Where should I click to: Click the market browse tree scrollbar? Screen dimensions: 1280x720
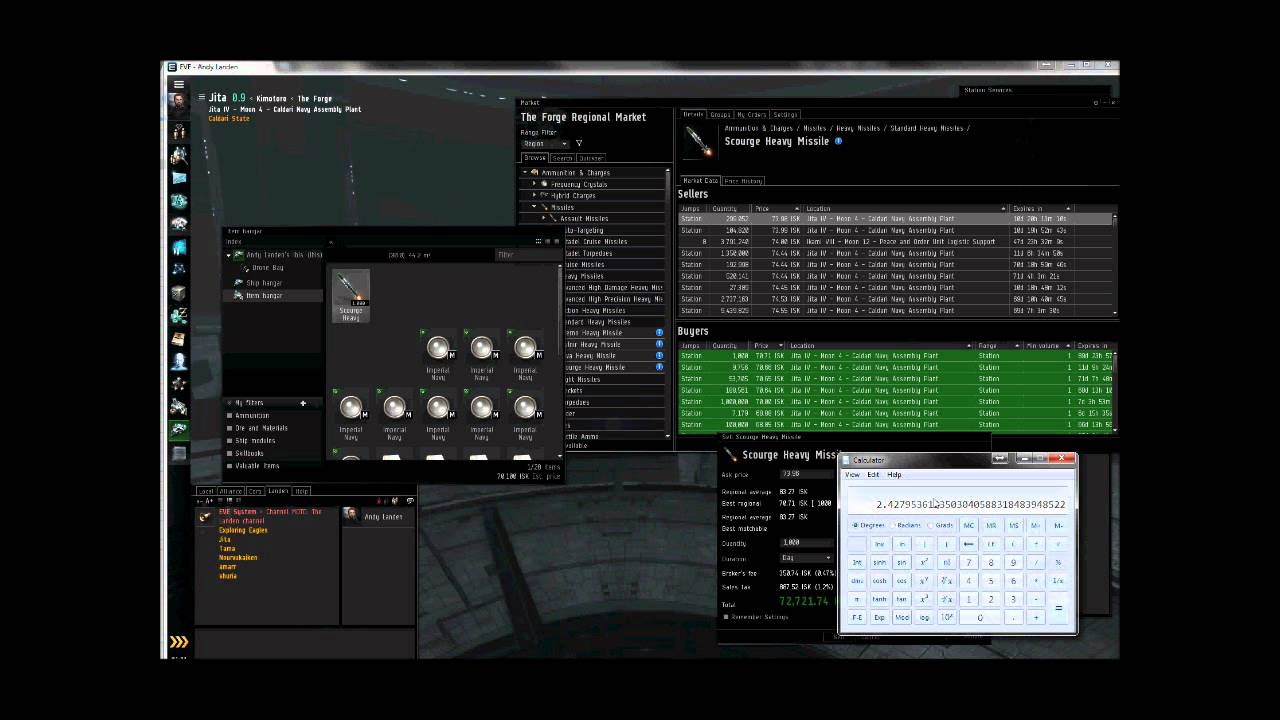[x=668, y=304]
